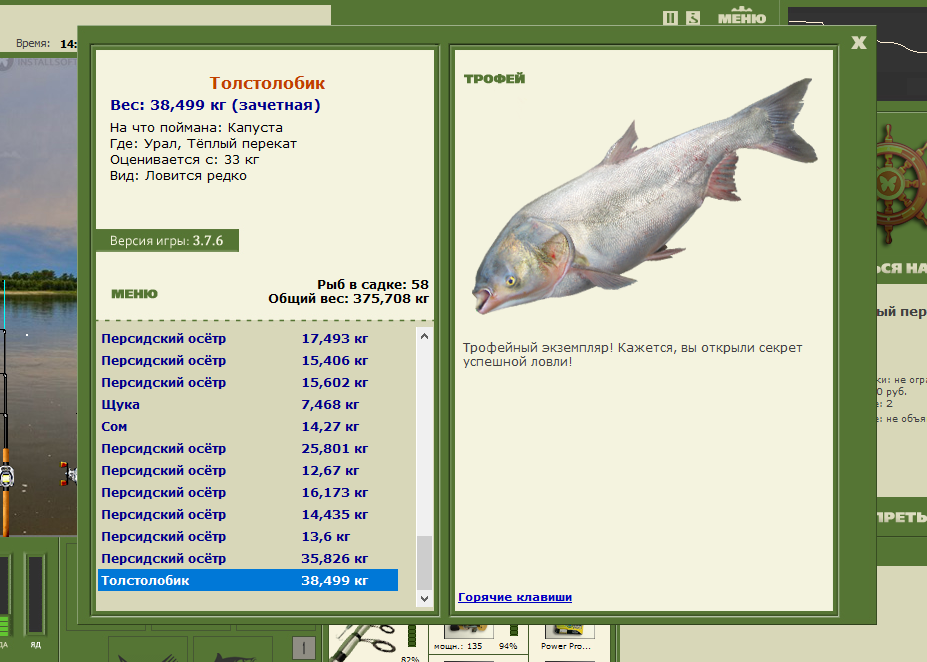Screen dimensions: 927x662
Task: Select the Персидский осётр 25,801 кг row
Action: [248, 449]
